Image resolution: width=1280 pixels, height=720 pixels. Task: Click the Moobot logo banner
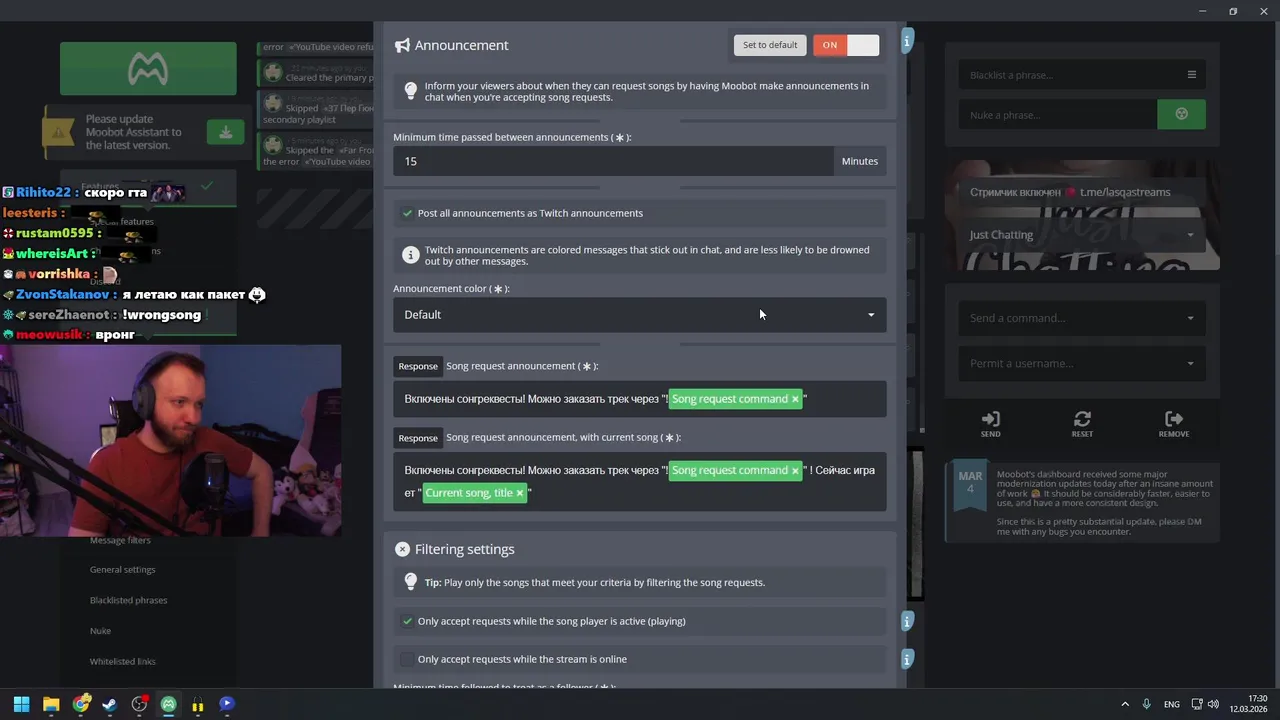click(148, 68)
